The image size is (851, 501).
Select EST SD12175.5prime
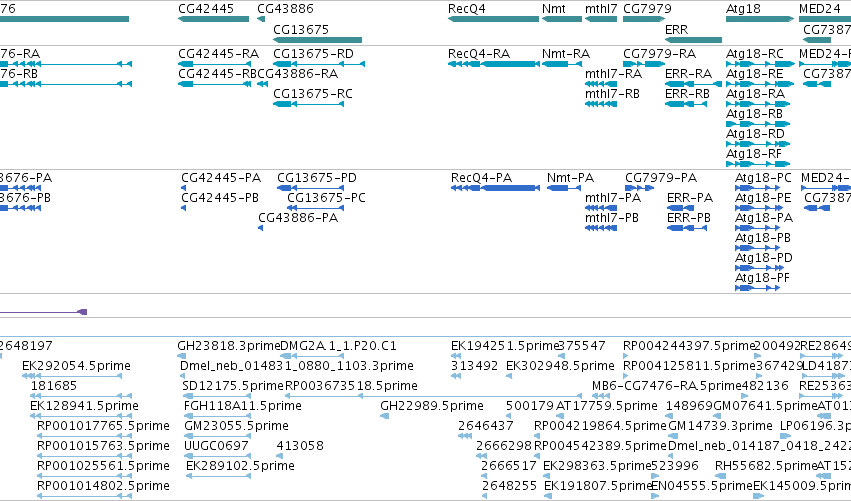pos(233,386)
